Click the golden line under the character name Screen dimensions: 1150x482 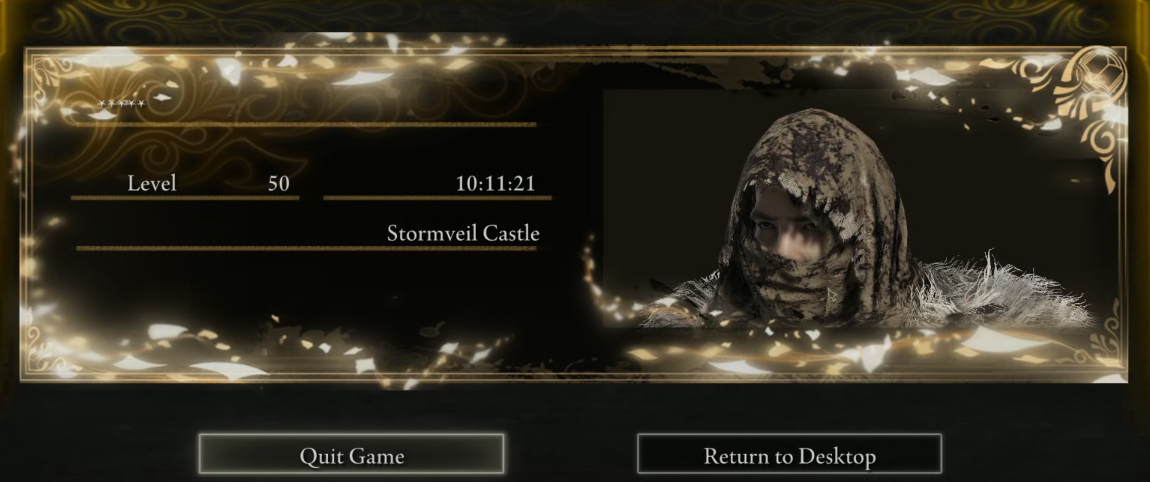click(305, 125)
